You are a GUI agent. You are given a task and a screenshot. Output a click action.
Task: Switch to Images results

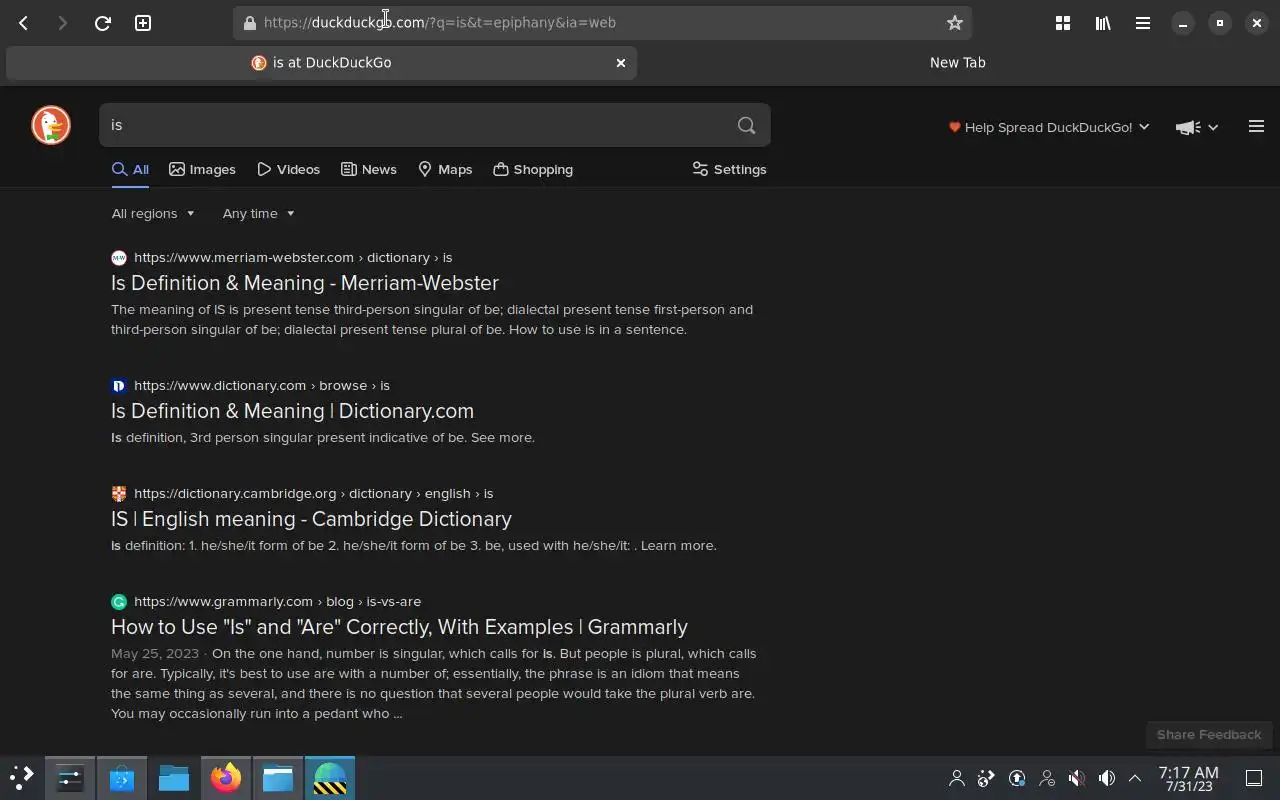[x=202, y=169]
